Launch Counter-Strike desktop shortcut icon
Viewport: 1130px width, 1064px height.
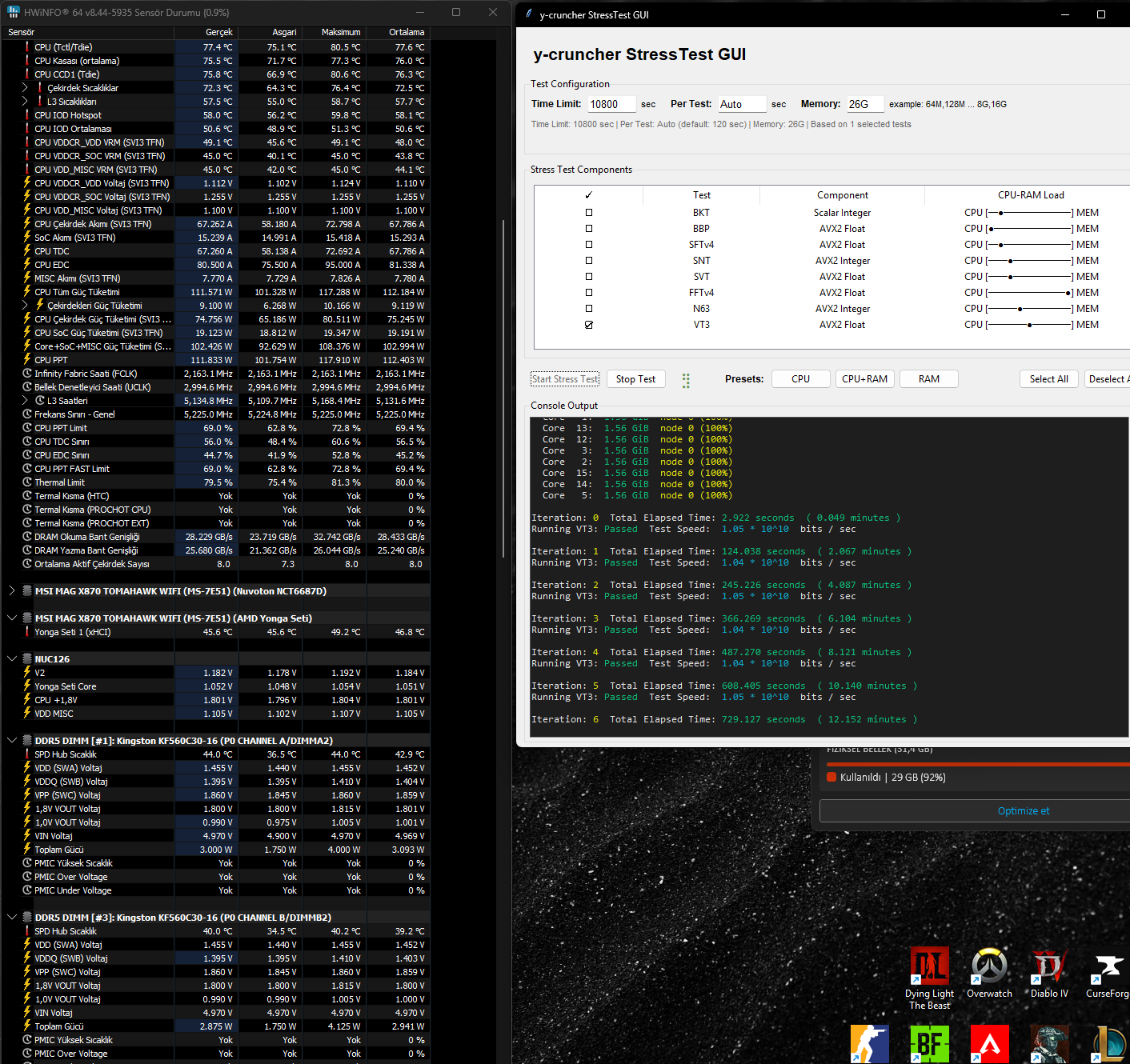point(869,1044)
